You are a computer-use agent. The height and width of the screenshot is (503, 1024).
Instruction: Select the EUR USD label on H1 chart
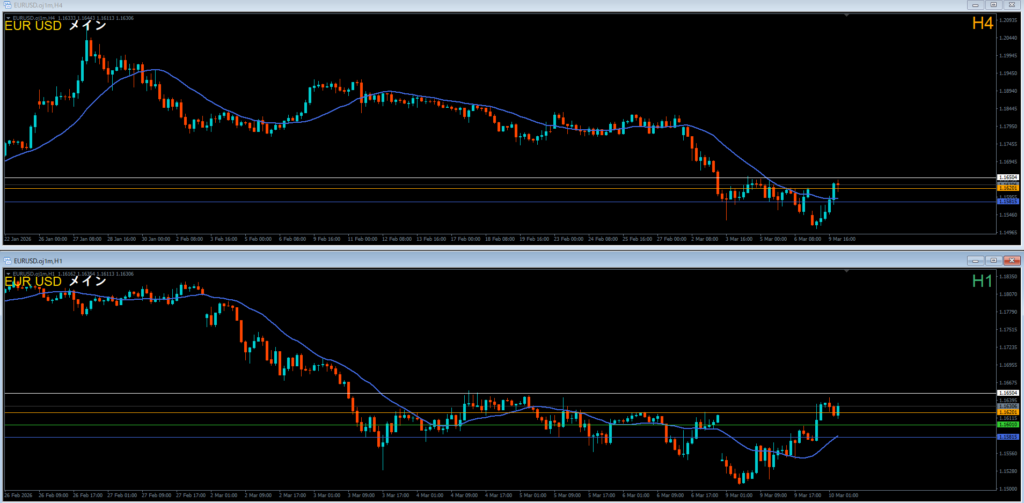click(x=33, y=281)
